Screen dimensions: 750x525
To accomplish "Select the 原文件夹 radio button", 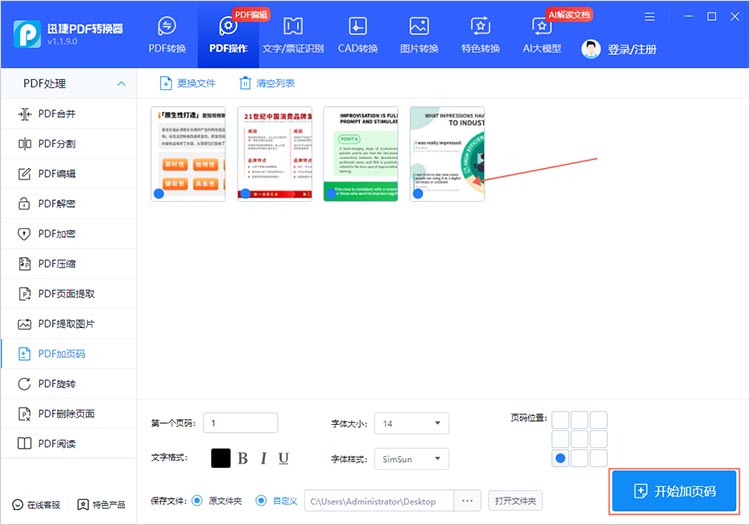I will (x=197, y=501).
